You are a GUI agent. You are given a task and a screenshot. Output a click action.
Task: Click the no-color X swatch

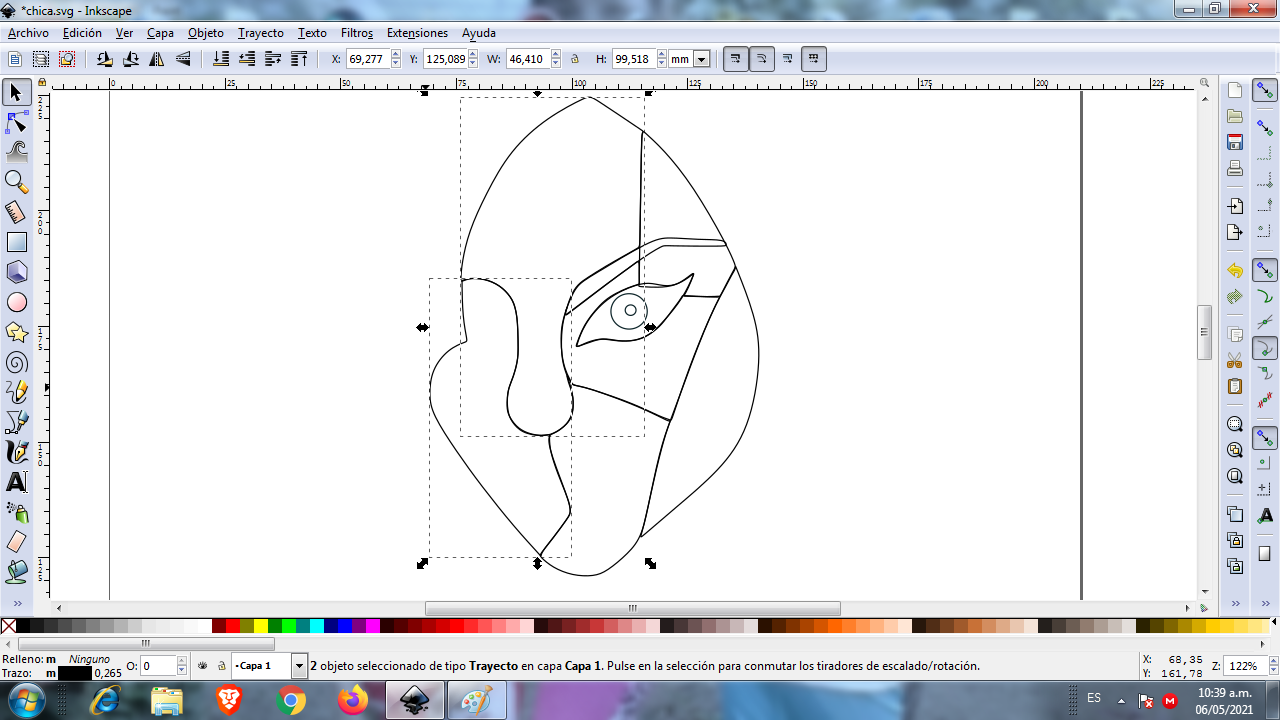tap(8, 626)
